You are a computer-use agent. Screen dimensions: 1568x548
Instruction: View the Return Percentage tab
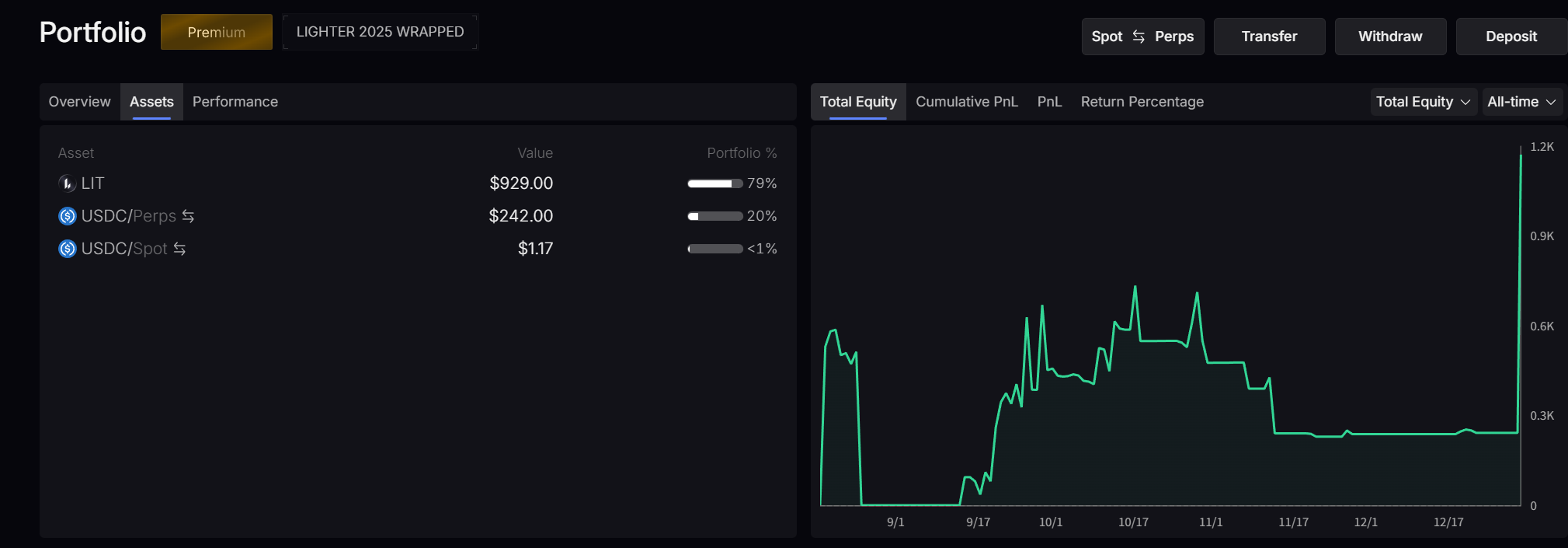click(x=1142, y=102)
